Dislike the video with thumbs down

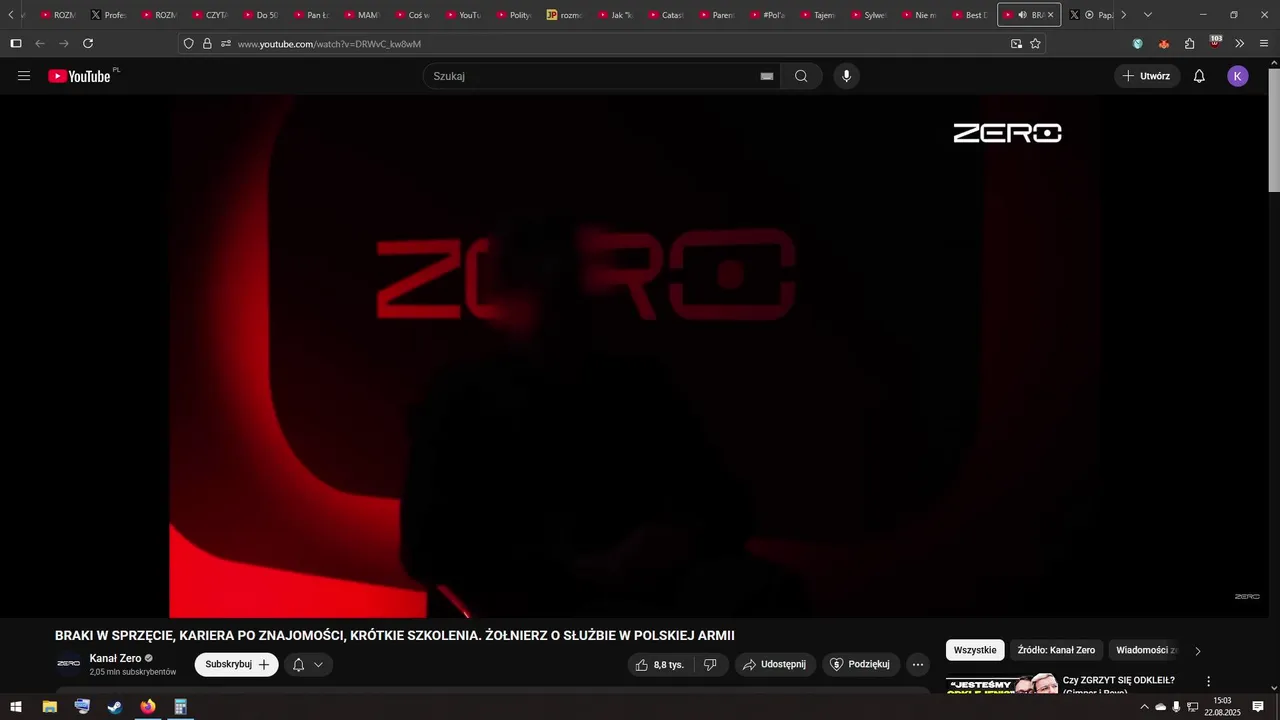point(710,664)
